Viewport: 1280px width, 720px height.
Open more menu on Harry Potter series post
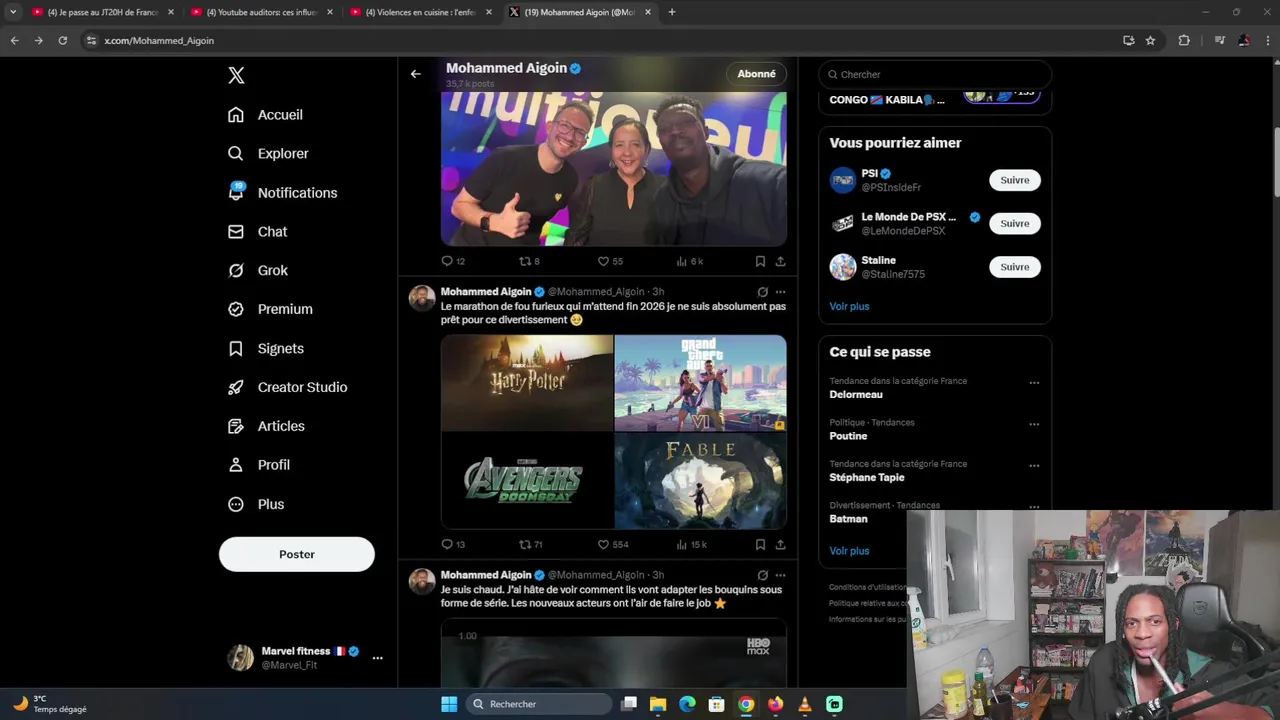coord(780,576)
